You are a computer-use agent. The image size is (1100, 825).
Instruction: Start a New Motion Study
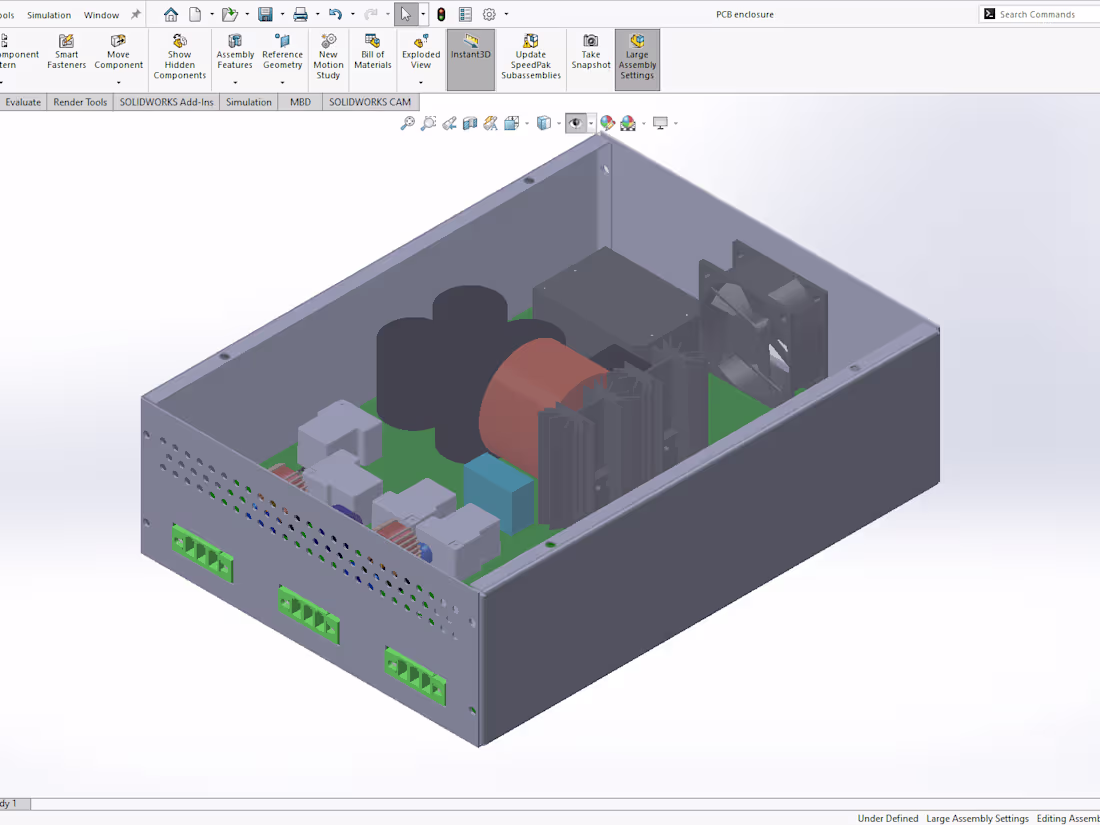pyautogui.click(x=328, y=58)
